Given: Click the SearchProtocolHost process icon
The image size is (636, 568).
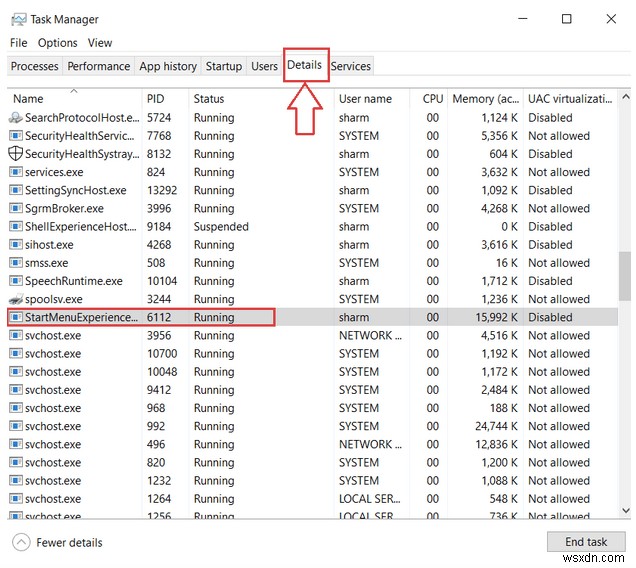Looking at the screenshot, I should 15,118.
